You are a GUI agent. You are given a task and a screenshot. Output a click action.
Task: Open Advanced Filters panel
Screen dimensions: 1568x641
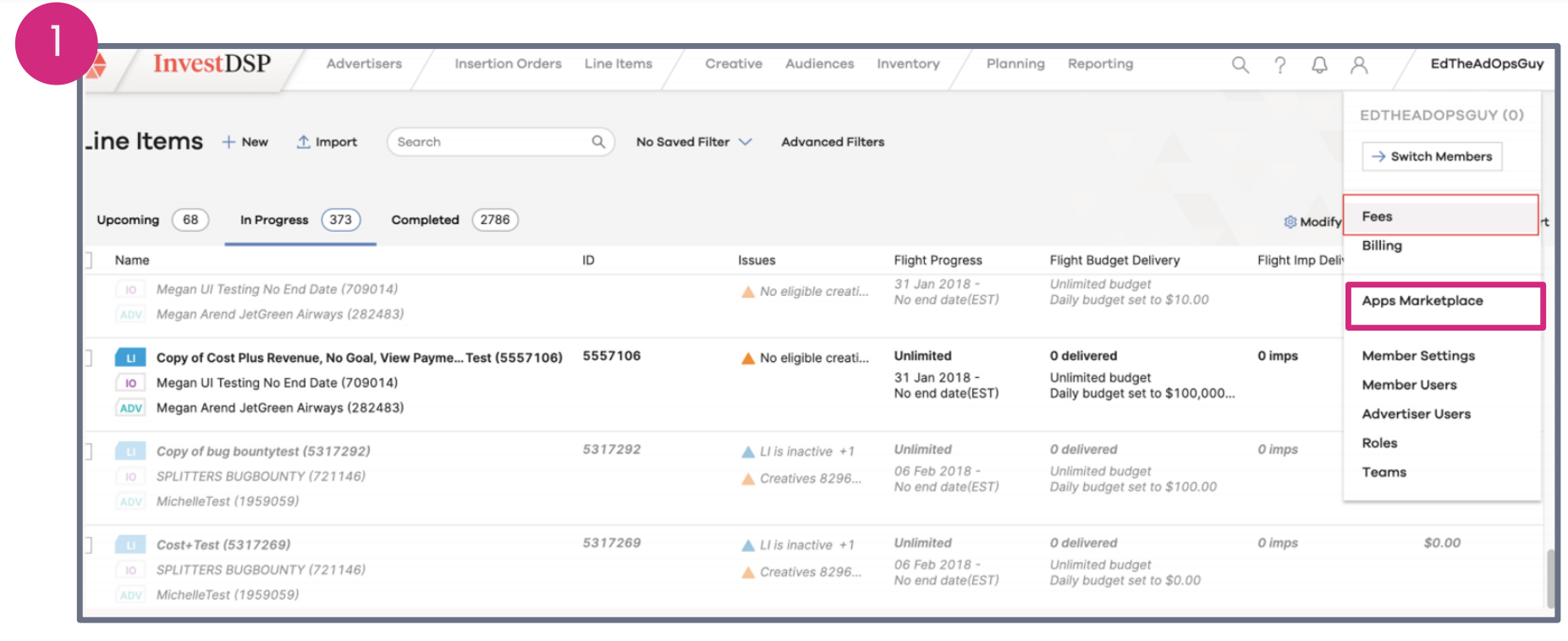[x=832, y=142]
